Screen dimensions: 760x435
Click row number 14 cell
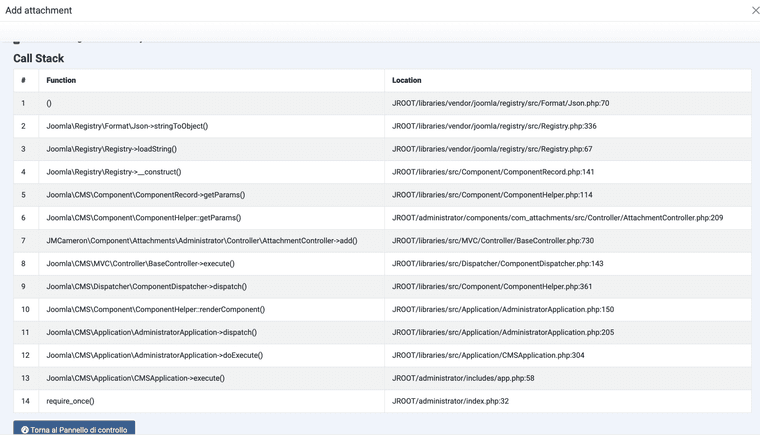(x=26, y=401)
